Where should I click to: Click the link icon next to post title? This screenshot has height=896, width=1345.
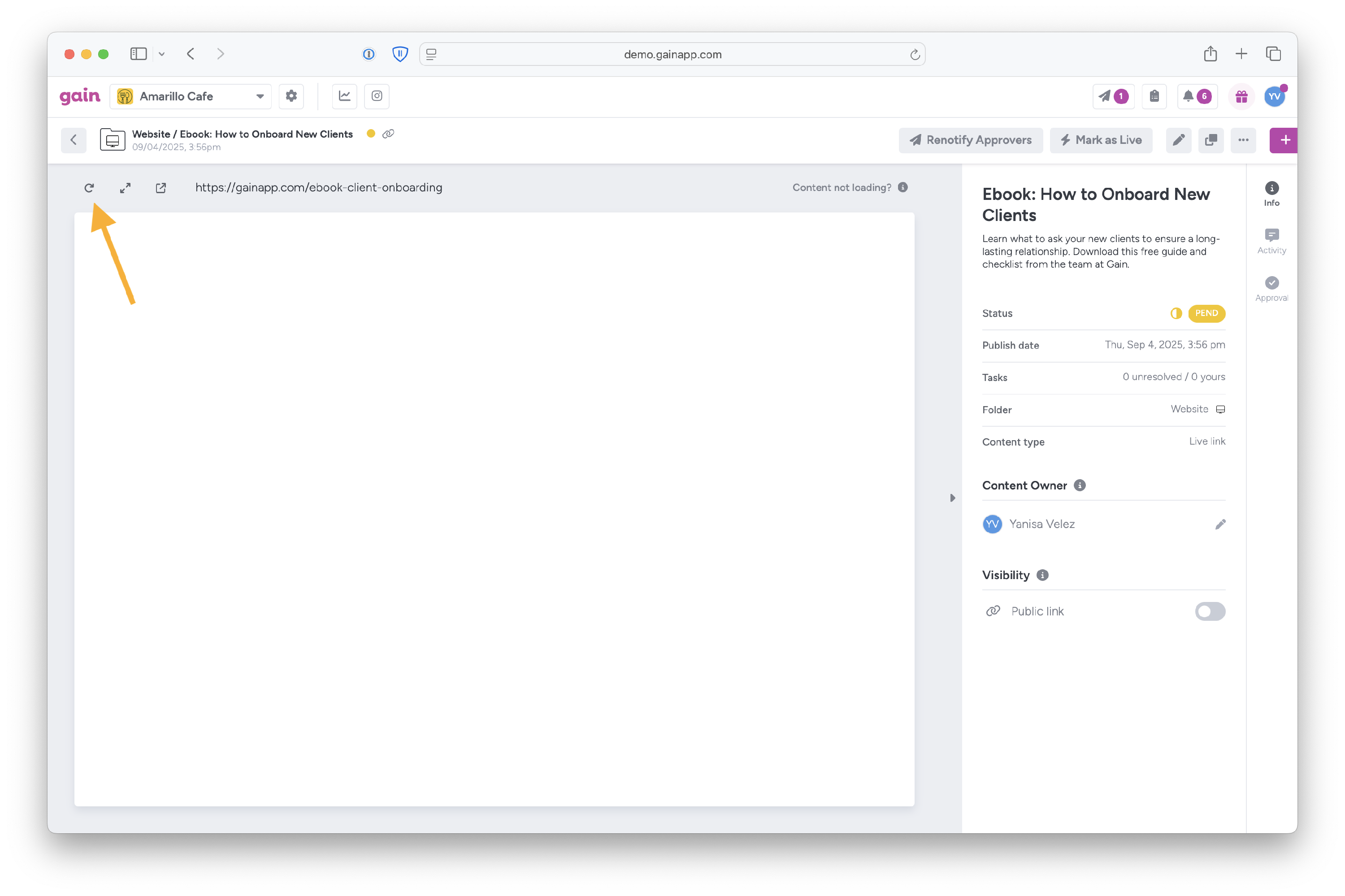(x=388, y=134)
